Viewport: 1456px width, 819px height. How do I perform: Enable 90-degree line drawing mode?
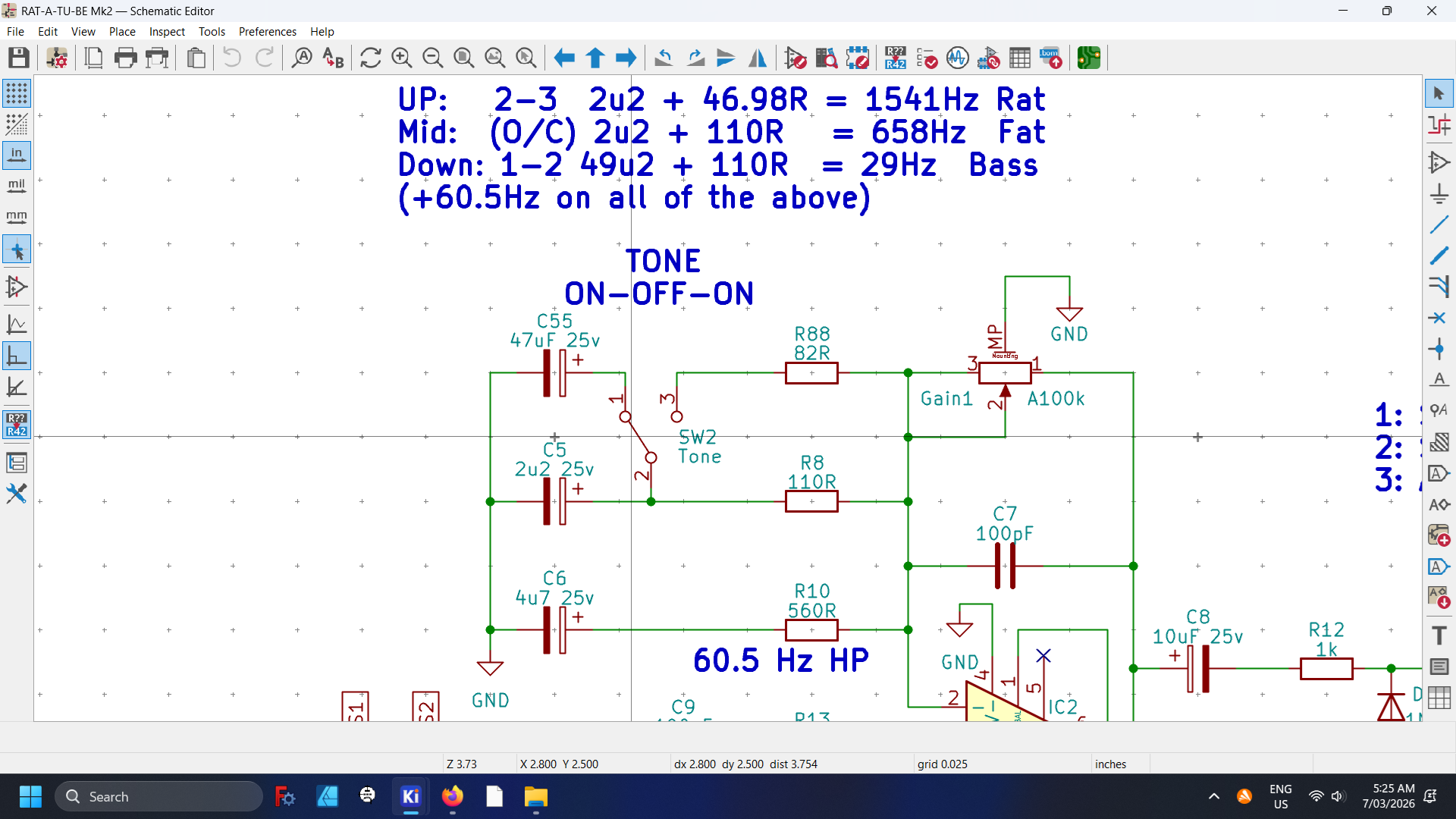click(17, 356)
